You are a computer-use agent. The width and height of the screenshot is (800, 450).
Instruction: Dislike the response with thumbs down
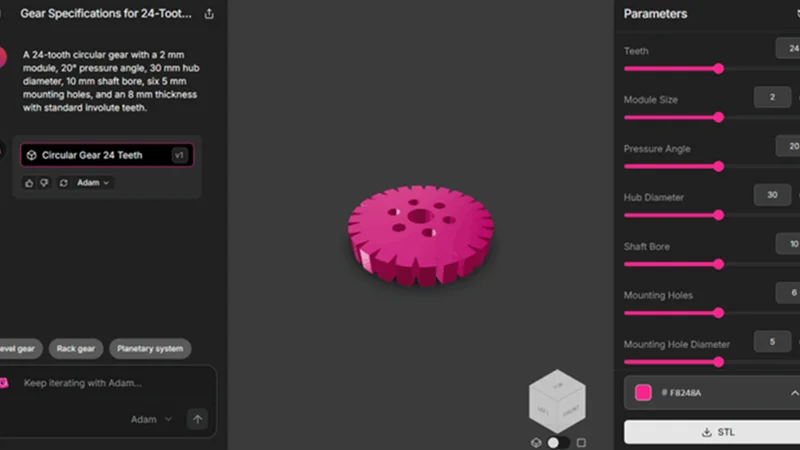click(44, 183)
